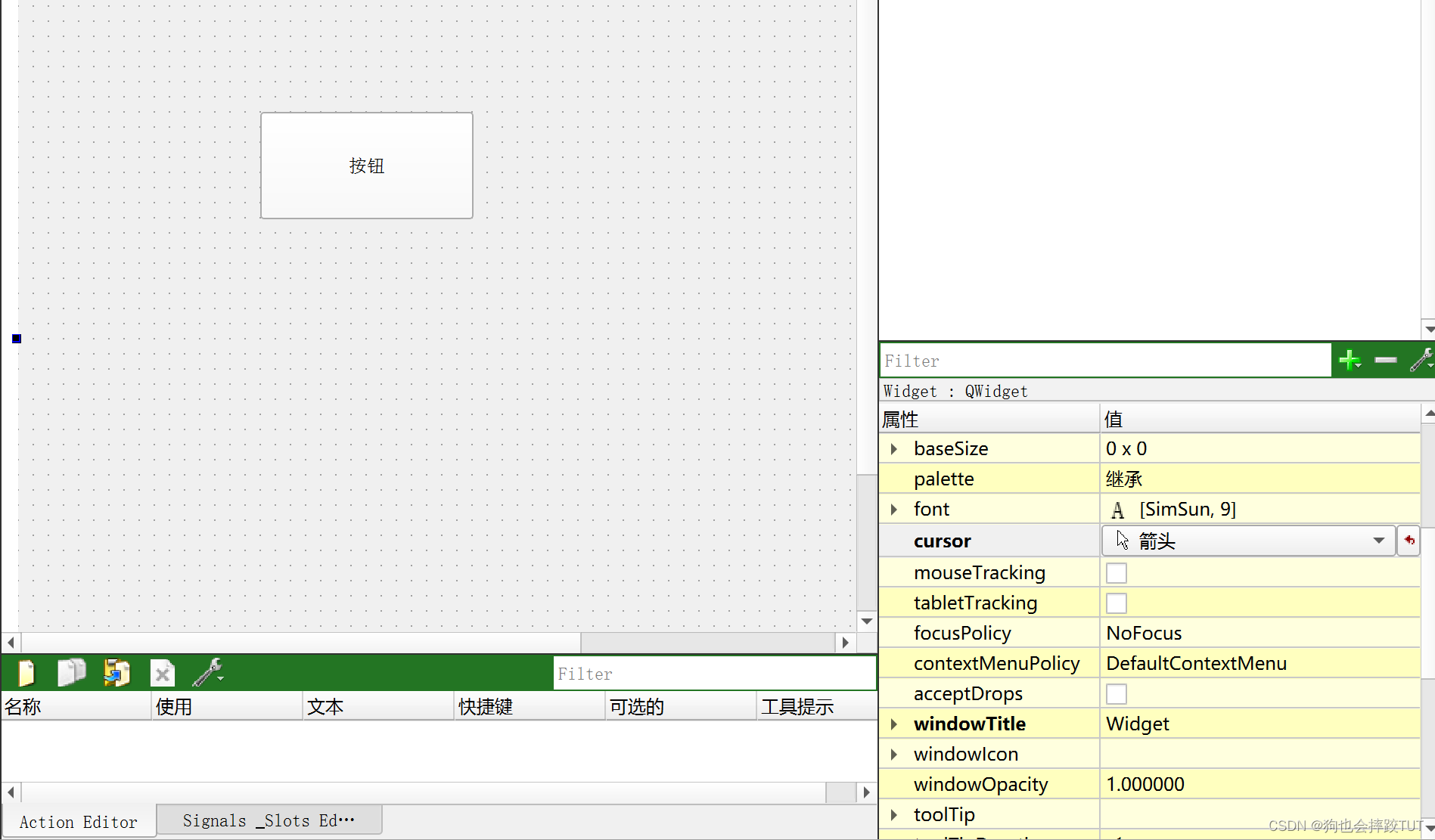Screen dimensions: 1435x840
Task: Open Action Editor configure wrench
Action: click(x=208, y=672)
